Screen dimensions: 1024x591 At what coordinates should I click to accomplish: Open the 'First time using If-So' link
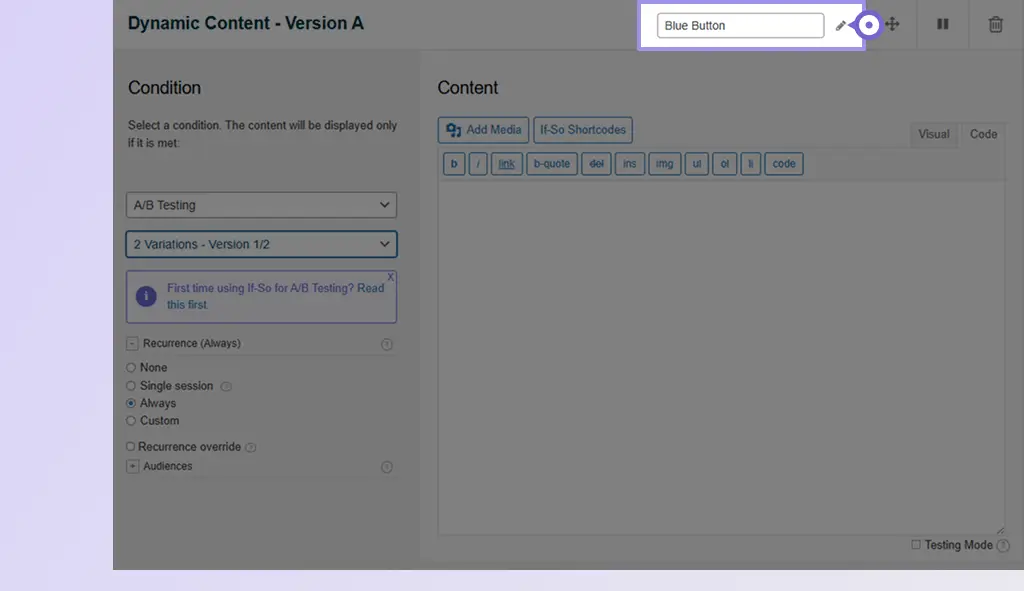(x=275, y=296)
